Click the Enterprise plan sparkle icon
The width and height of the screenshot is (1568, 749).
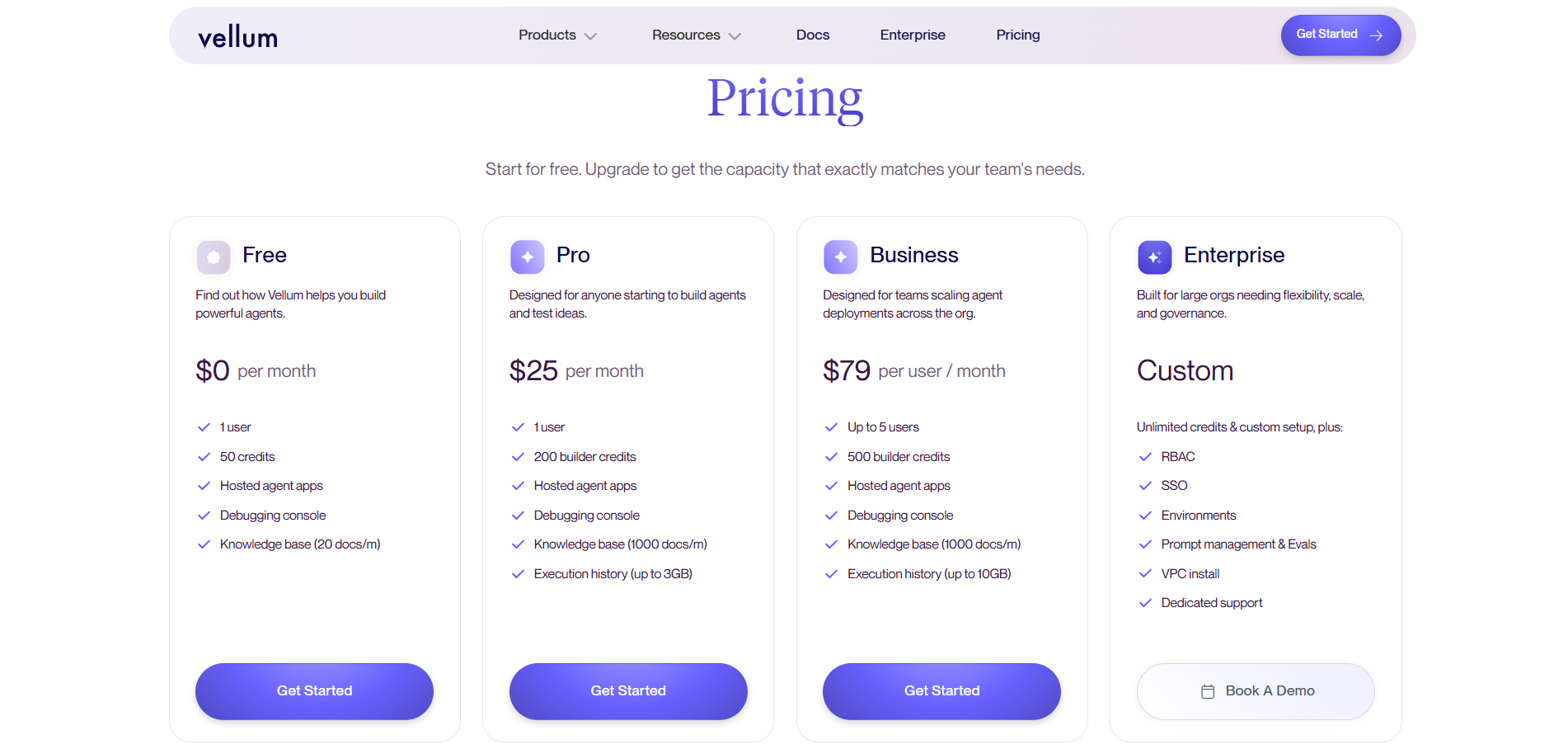1154,257
